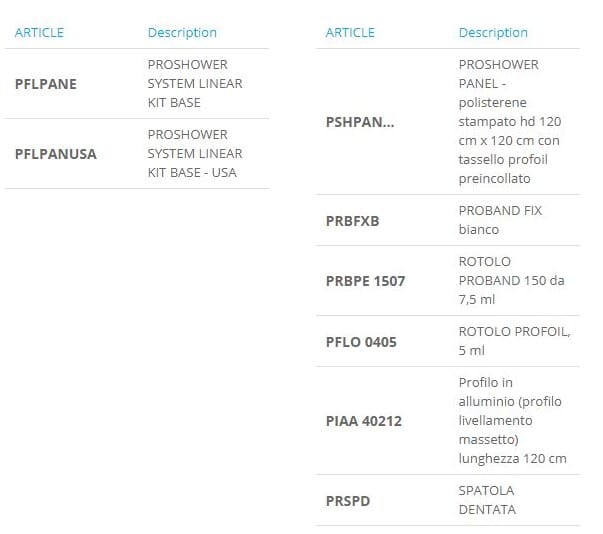Viewport: 603px width, 534px height.
Task: Open the PRBPE 1507 article
Action: (366, 281)
